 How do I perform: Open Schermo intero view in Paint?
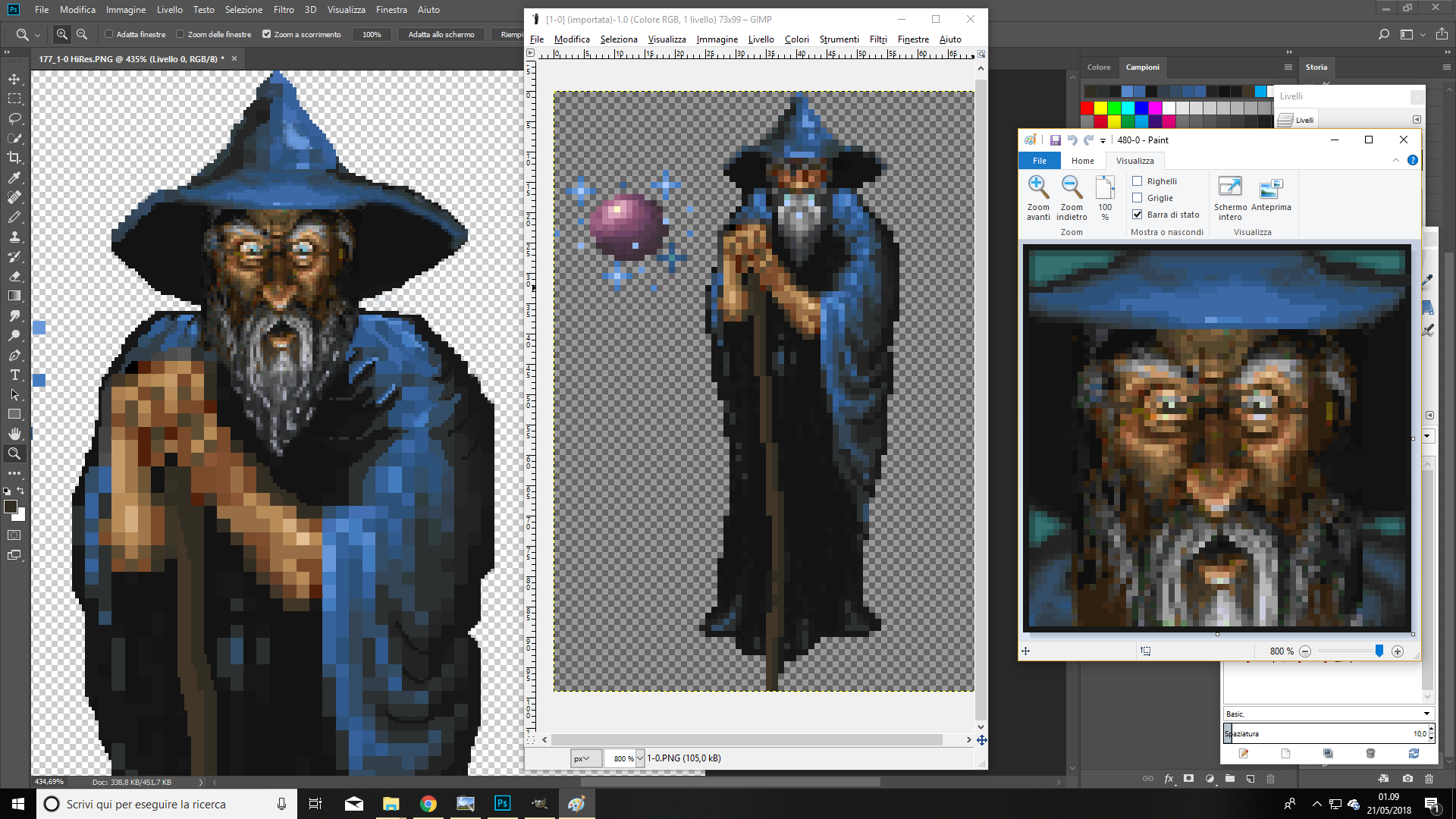(x=1230, y=197)
